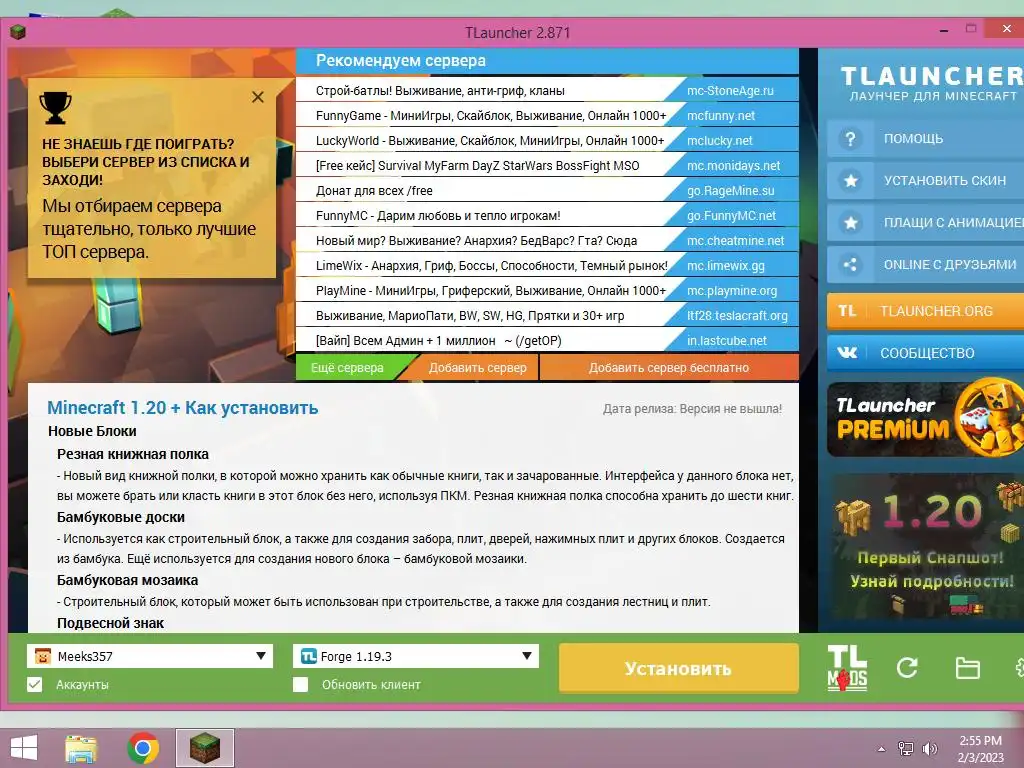Open Online с друзьями menu item
Viewport: 1024px width, 768px height.
click(x=925, y=264)
